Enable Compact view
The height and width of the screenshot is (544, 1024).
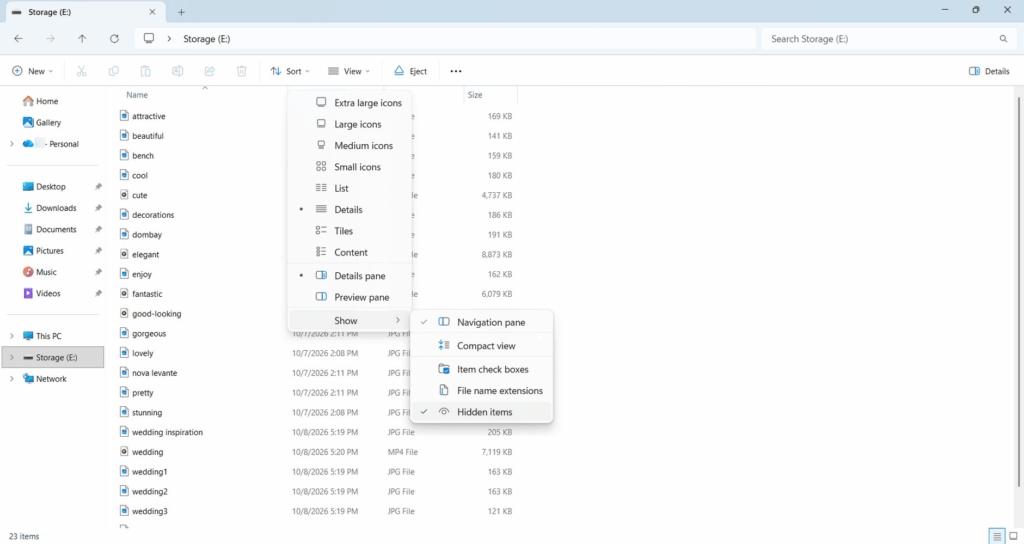482,346
